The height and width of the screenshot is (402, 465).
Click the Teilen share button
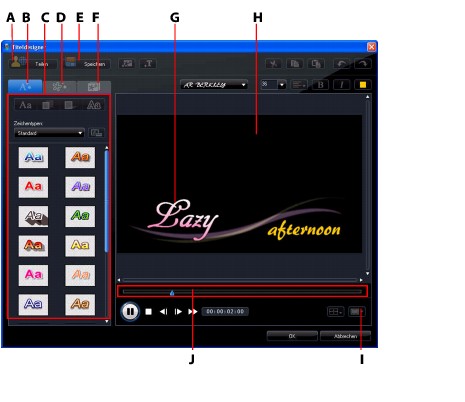[x=33, y=63]
